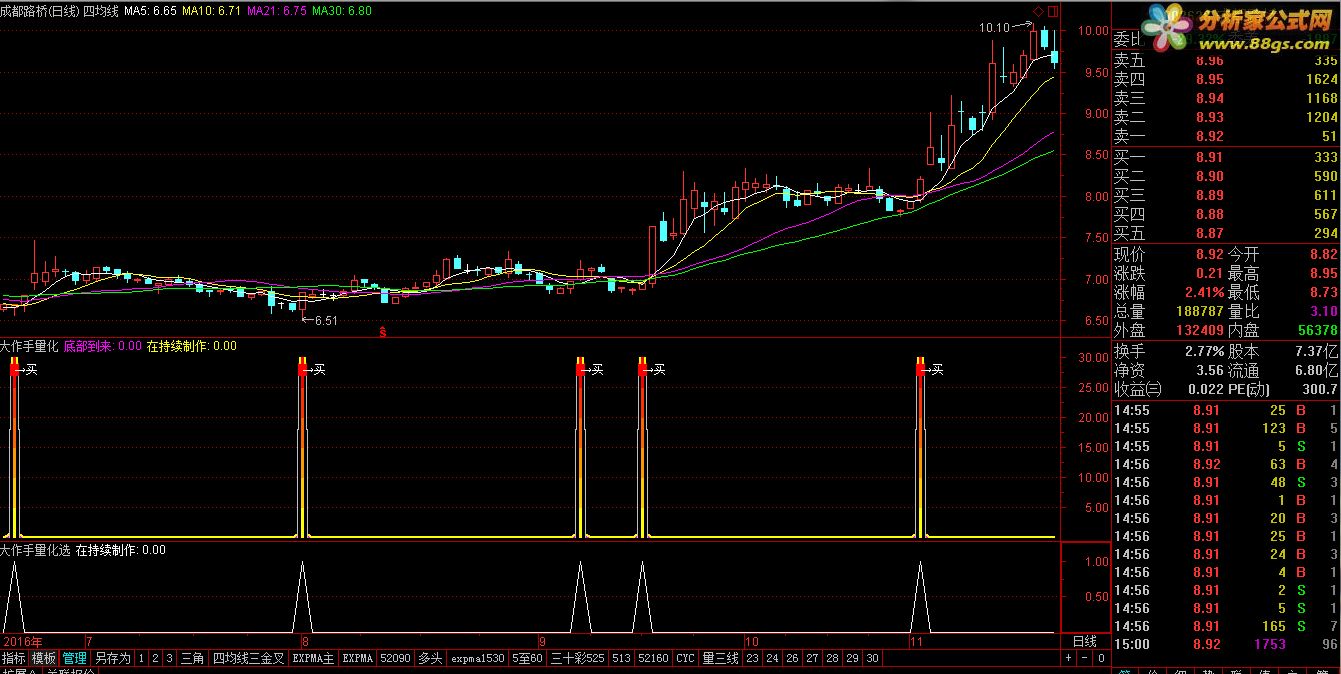The height and width of the screenshot is (674, 1341).
Task: Select template number 29
Action: (x=852, y=659)
